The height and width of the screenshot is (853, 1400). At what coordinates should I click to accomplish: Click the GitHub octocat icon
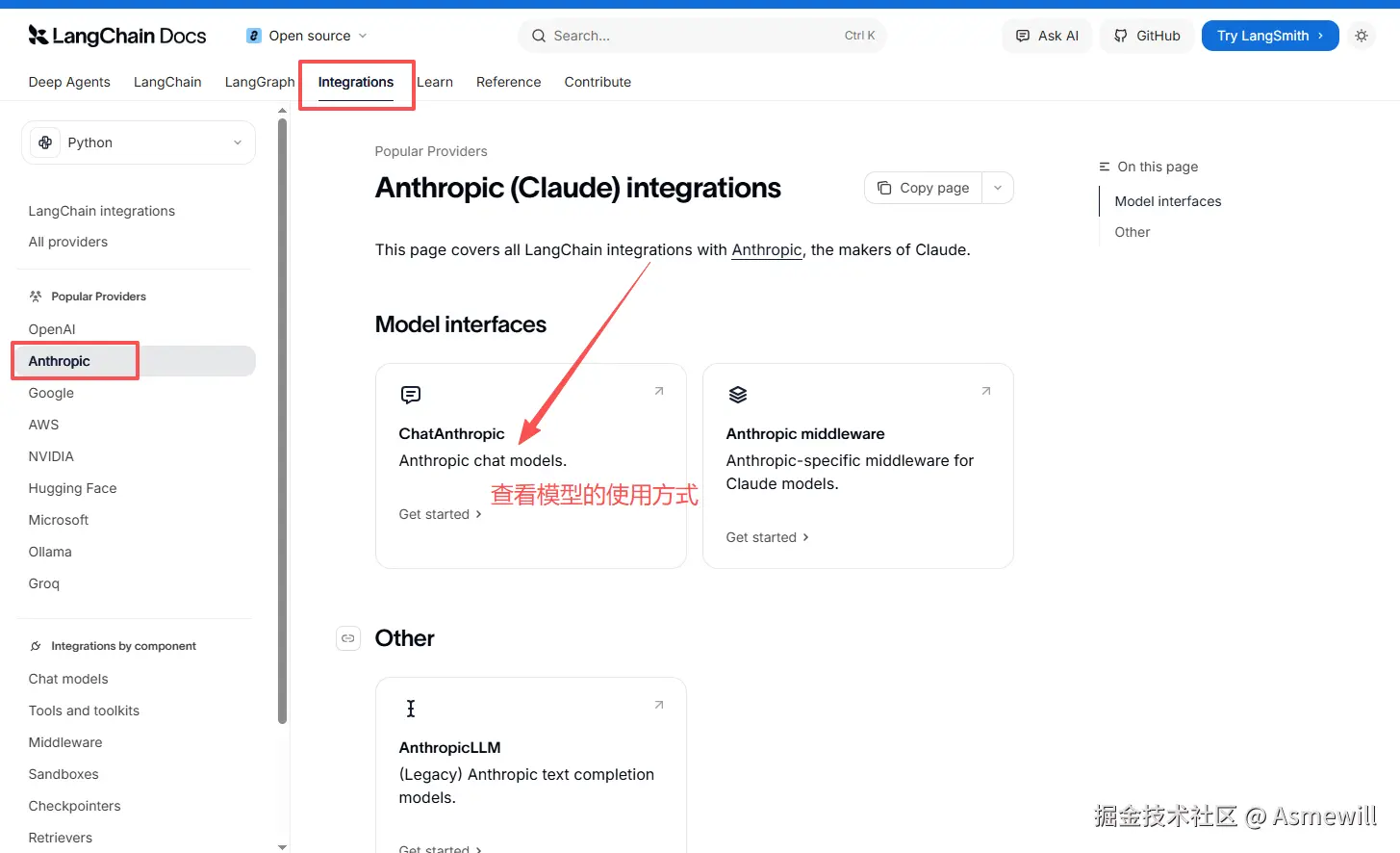[1121, 36]
